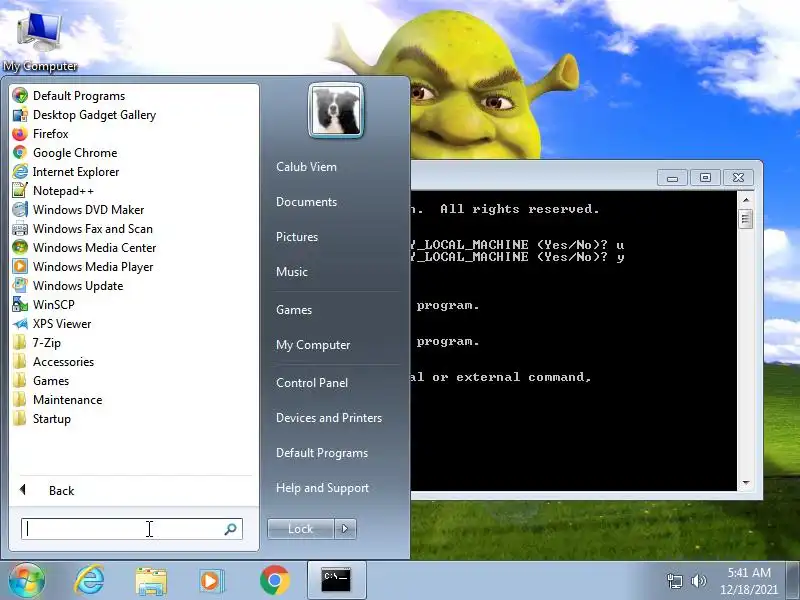Screen dimensions: 800x600
Task: Select the Command Prompt taskbar button
Action: [336, 580]
